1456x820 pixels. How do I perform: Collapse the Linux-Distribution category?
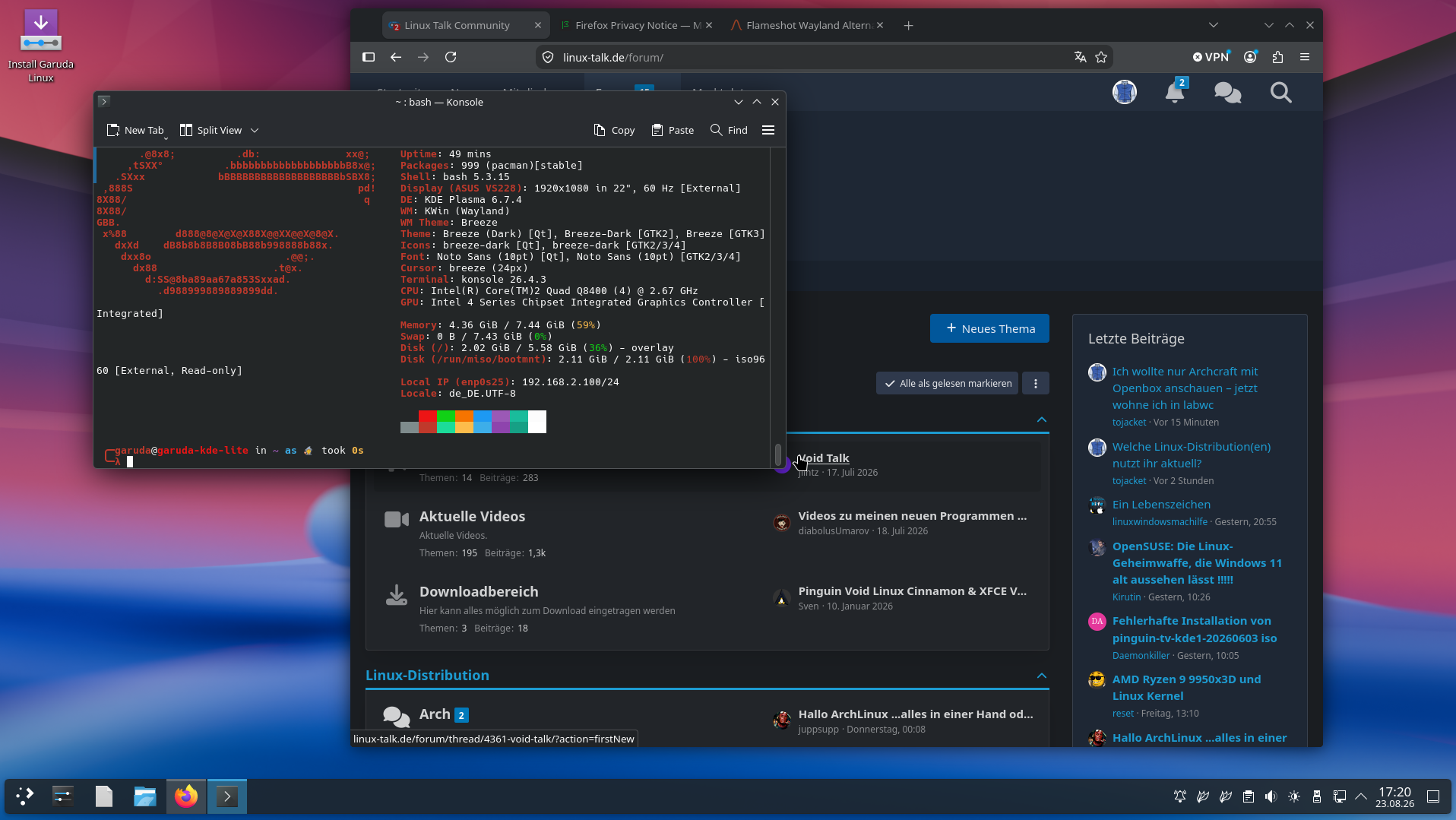pos(1042,676)
